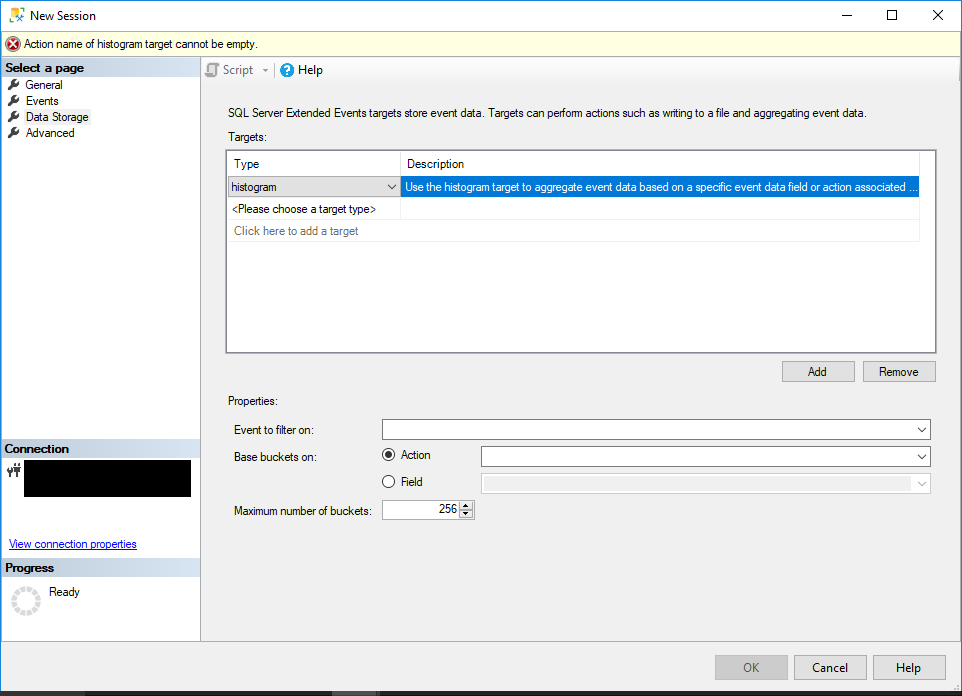Select the General page icon in sidebar
Image resolution: width=962 pixels, height=696 pixels.
(x=14, y=84)
